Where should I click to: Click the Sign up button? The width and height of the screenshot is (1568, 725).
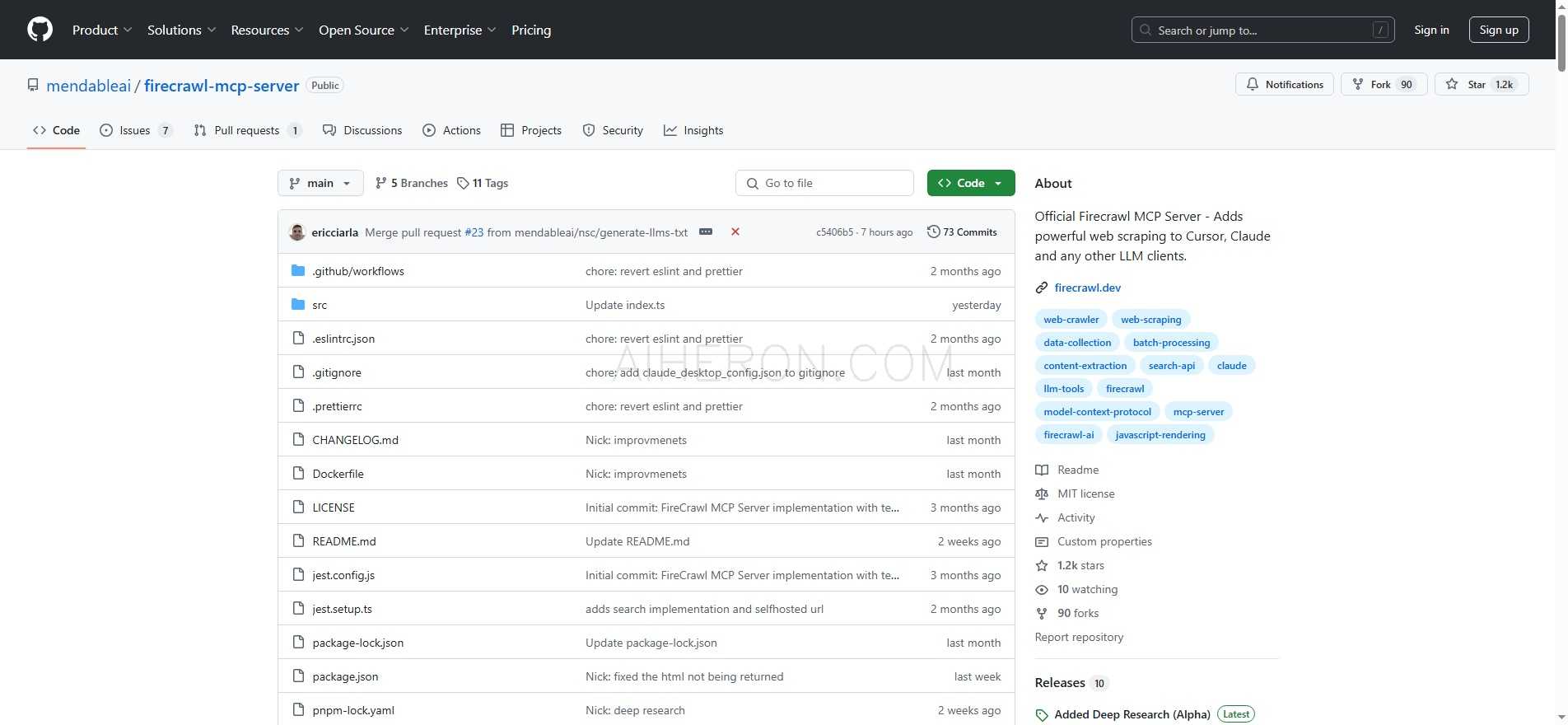tap(1499, 30)
